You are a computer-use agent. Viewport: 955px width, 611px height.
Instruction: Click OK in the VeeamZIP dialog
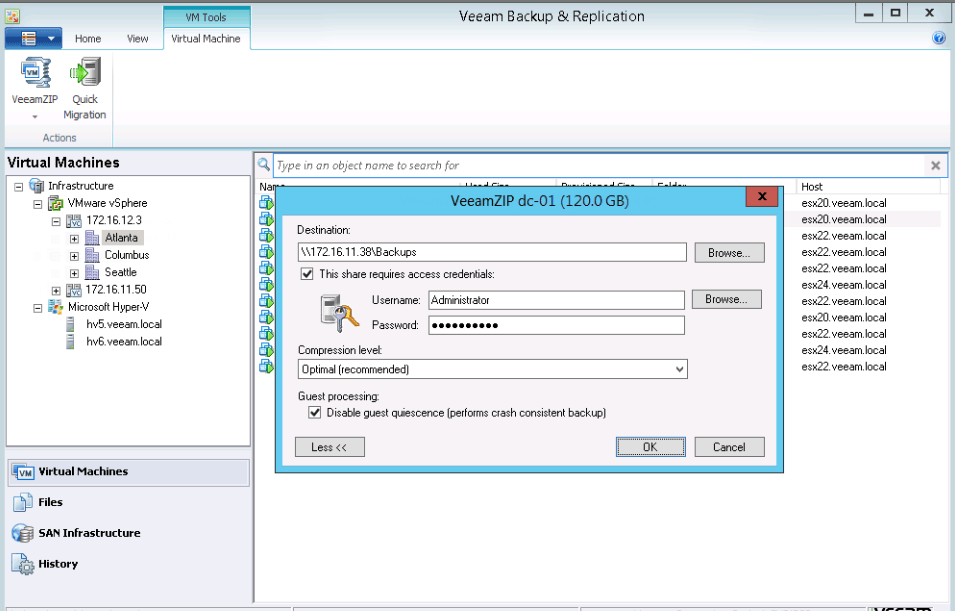click(x=650, y=447)
